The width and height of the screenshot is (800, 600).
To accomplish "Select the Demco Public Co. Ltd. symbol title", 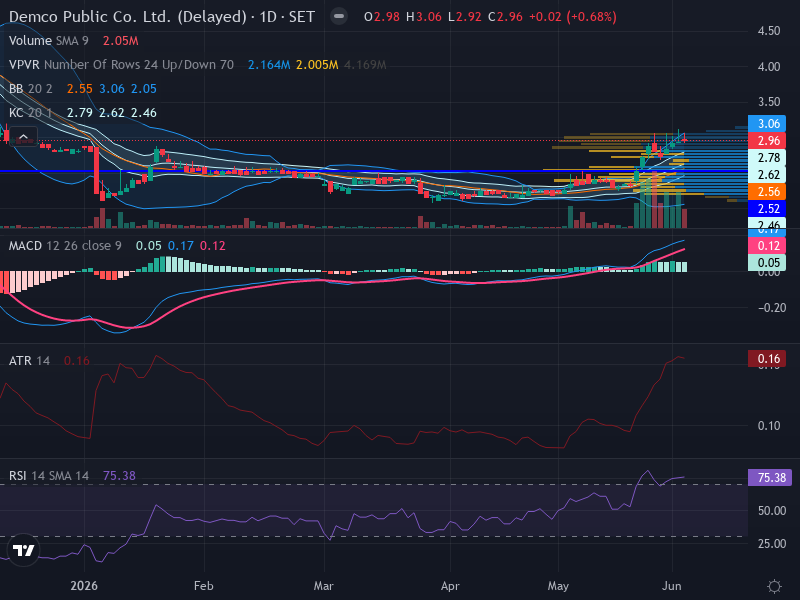I will [162, 17].
